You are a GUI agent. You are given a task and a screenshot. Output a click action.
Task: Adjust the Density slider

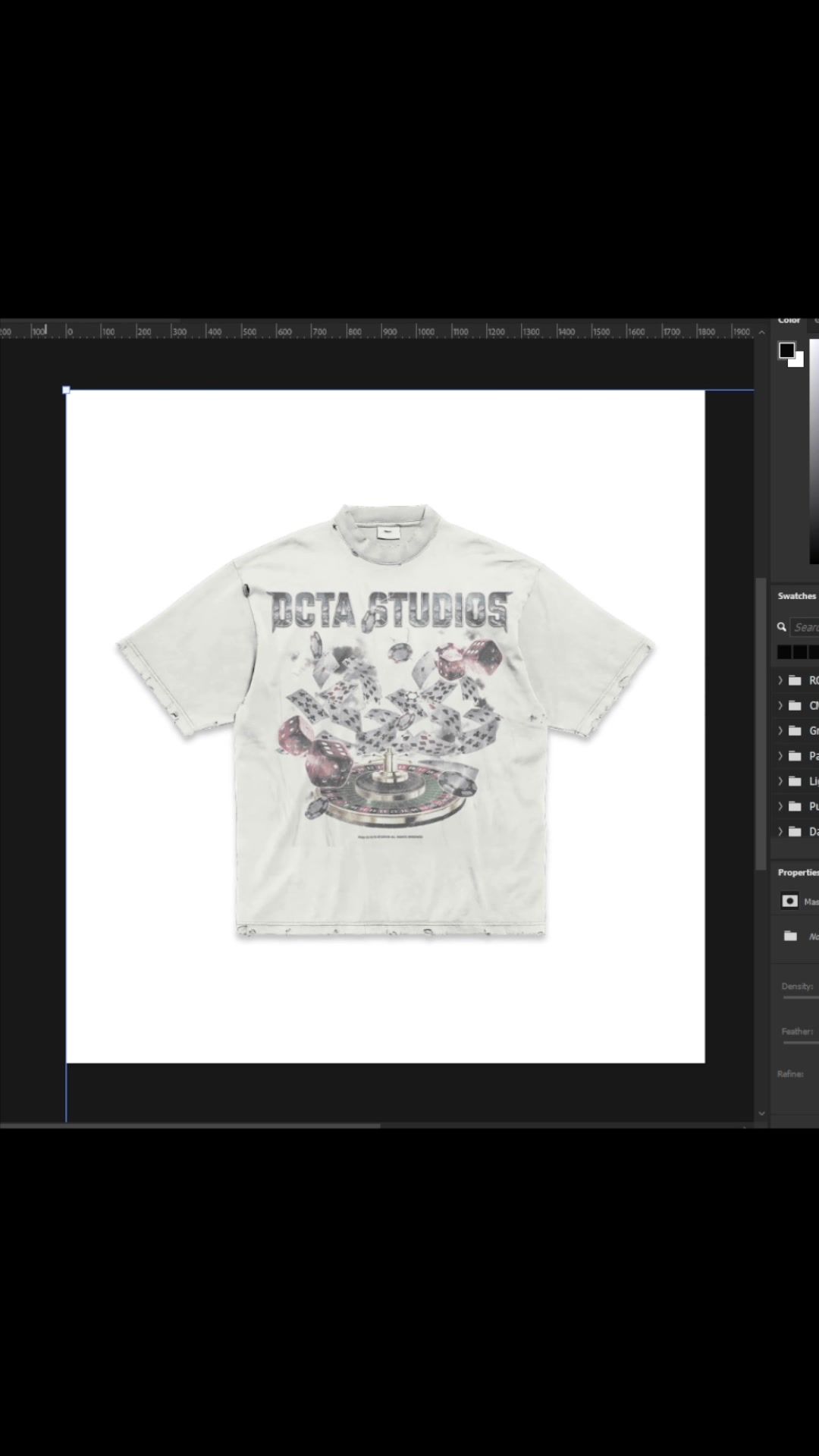801,997
